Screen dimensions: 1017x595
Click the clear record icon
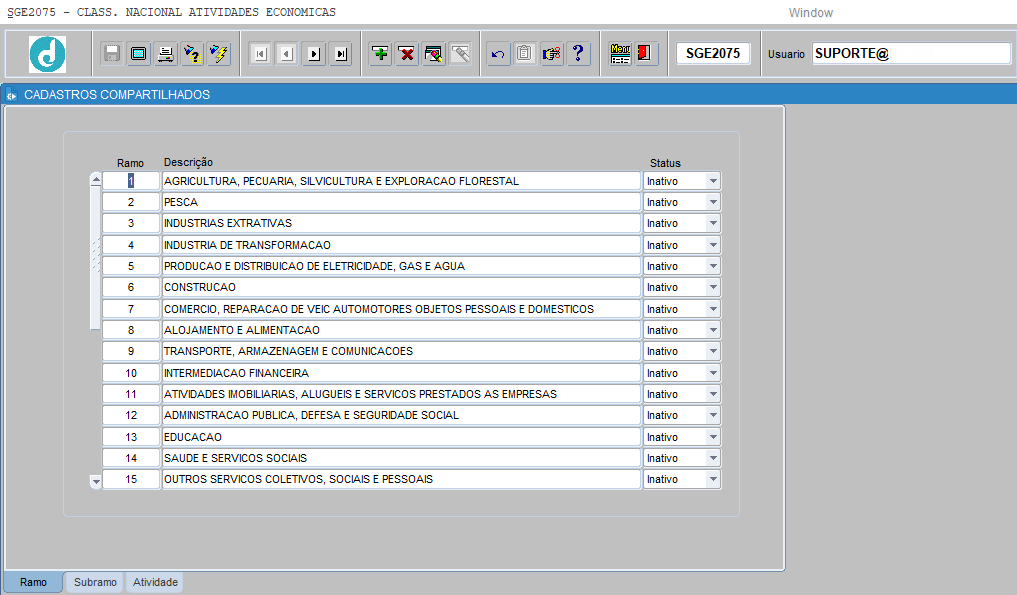pos(434,53)
